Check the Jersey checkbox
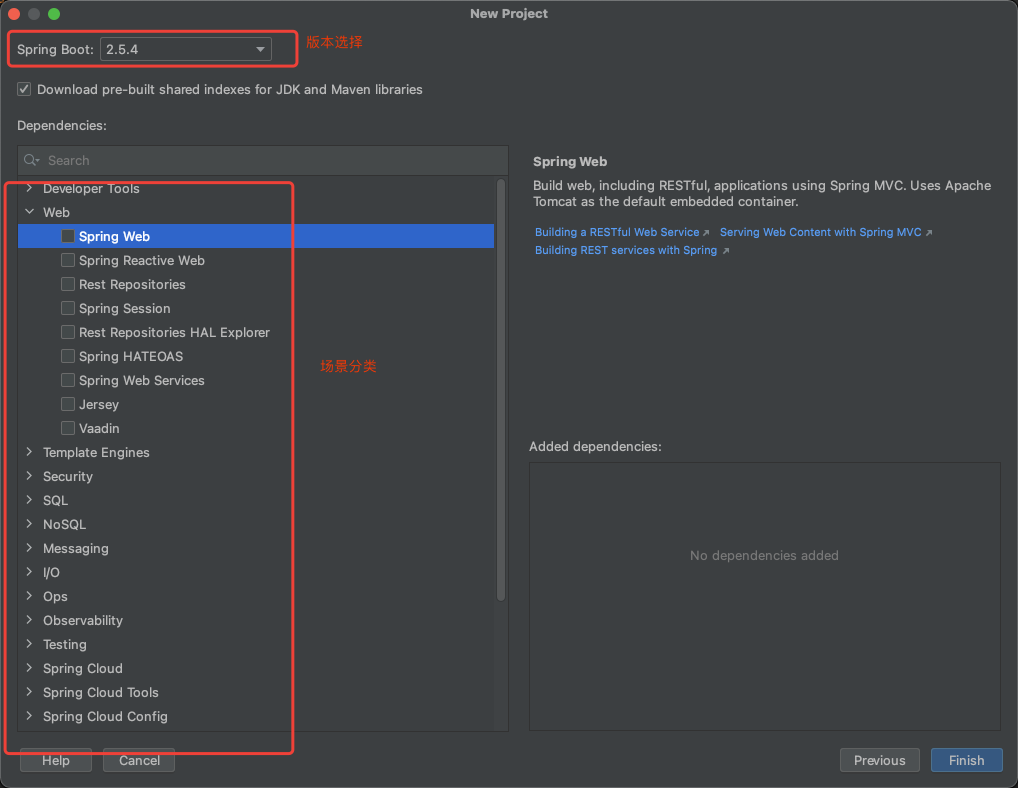1018x788 pixels. (68, 404)
